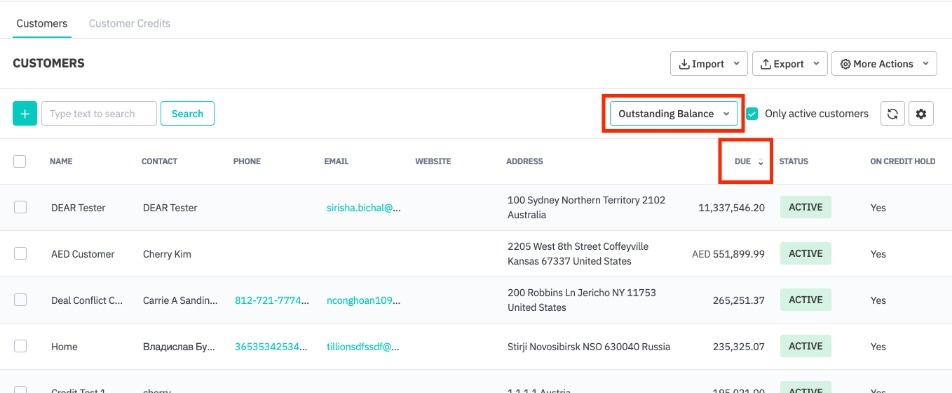Click the PHONE column header
The height and width of the screenshot is (393, 952).
click(246, 162)
